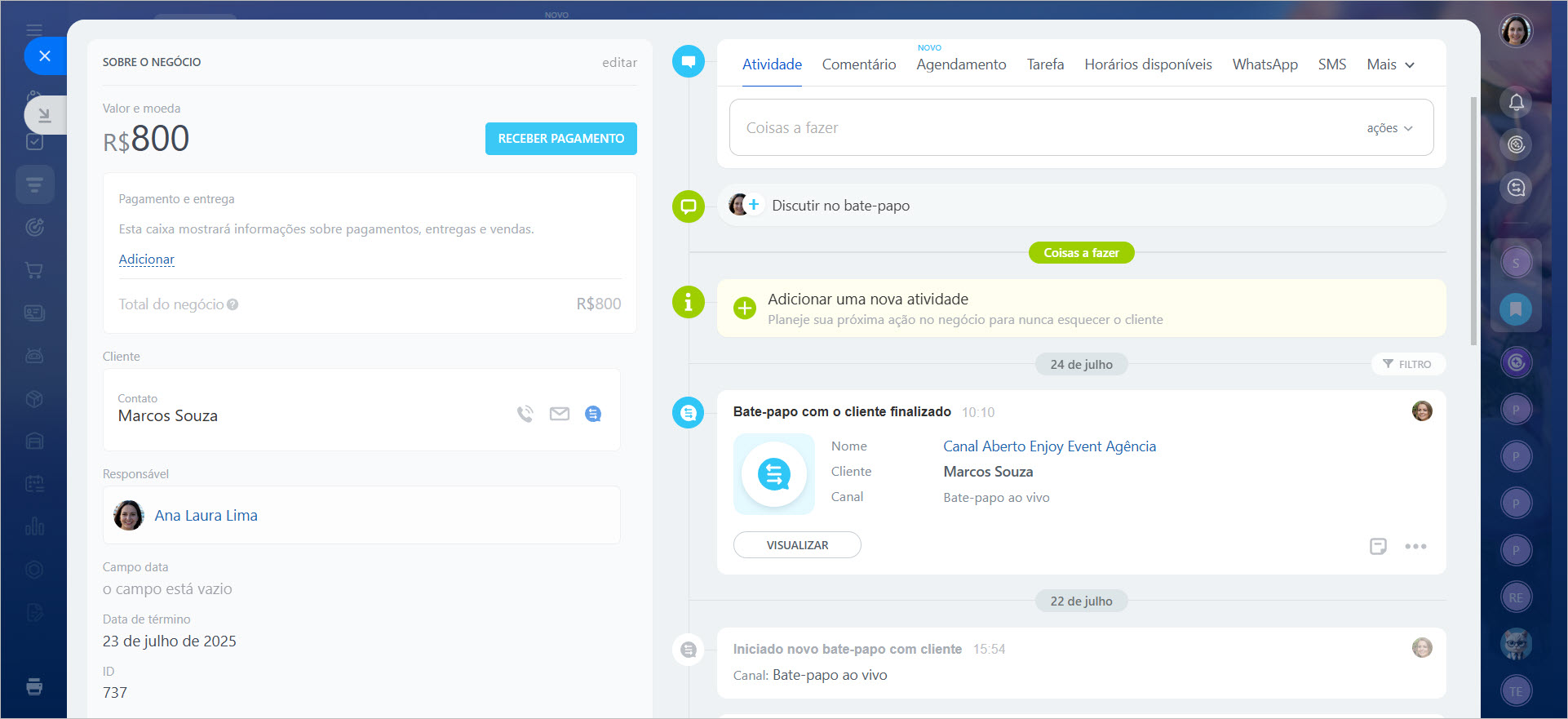Click the help icon next to Total do negócio
The height and width of the screenshot is (719, 1568).
click(x=233, y=304)
